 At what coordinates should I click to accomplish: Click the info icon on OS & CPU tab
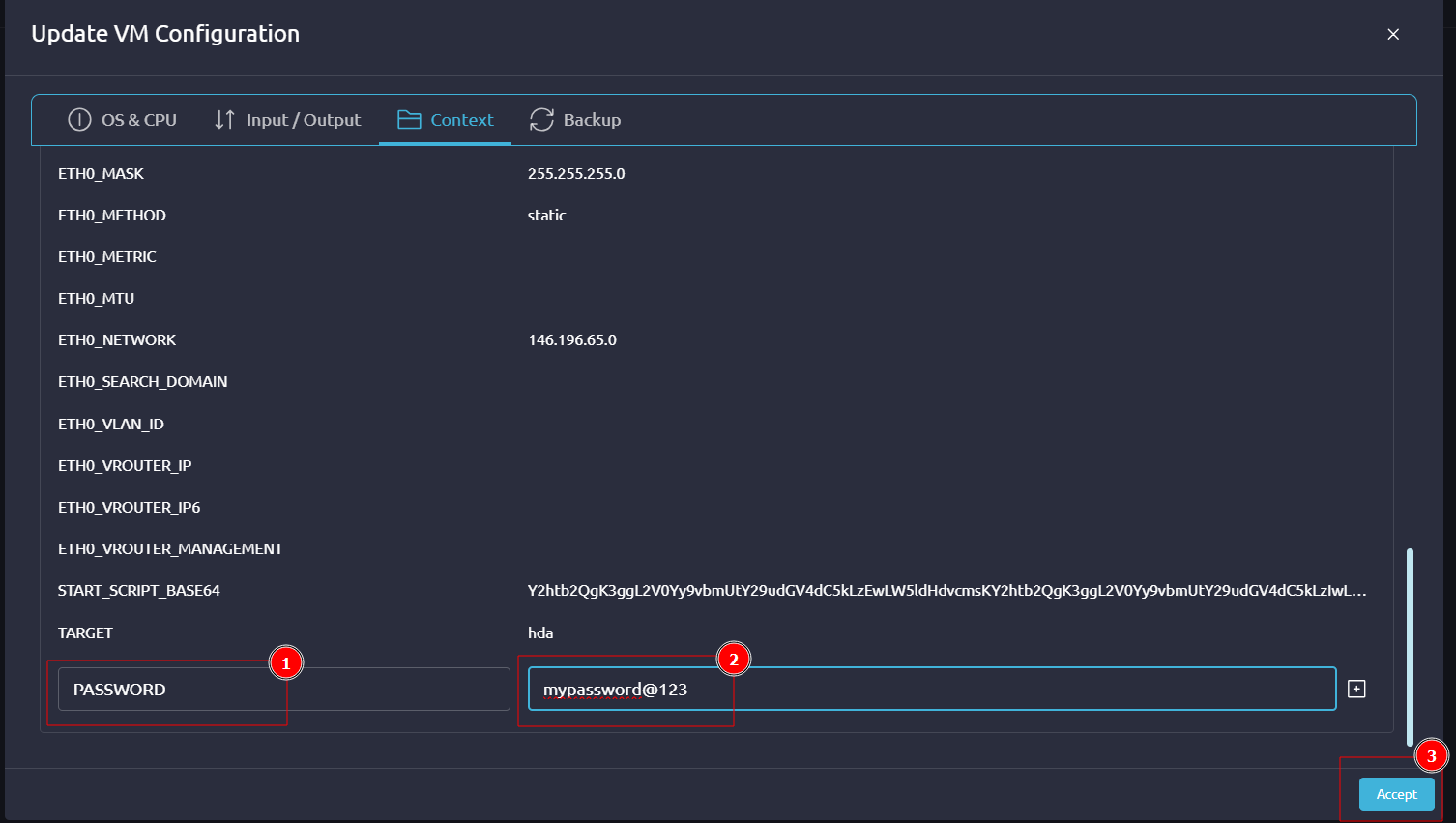coord(79,120)
